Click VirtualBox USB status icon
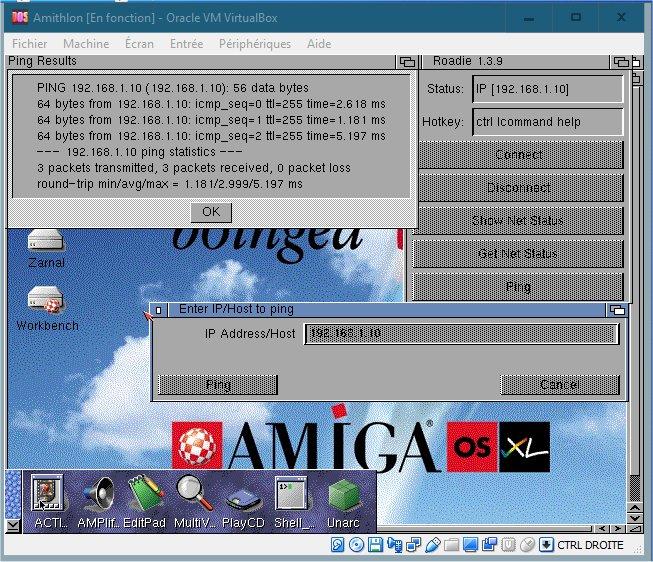 pyautogui.click(x=433, y=545)
